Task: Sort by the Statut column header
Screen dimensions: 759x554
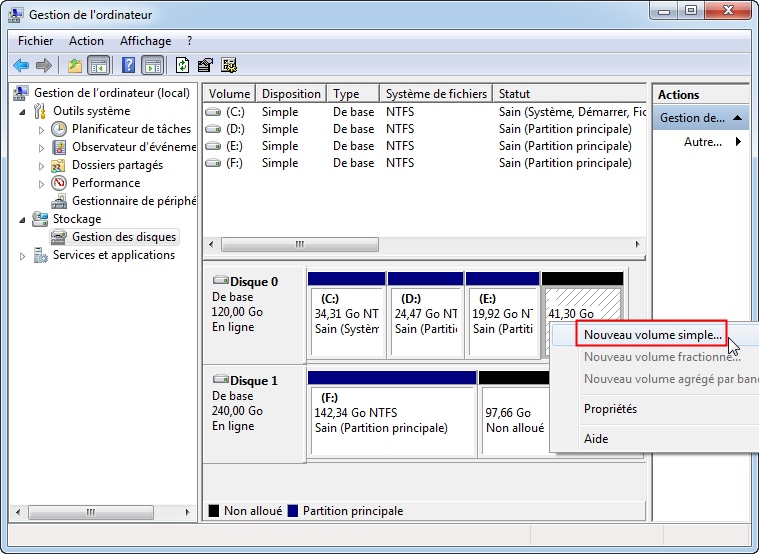Action: [569, 93]
